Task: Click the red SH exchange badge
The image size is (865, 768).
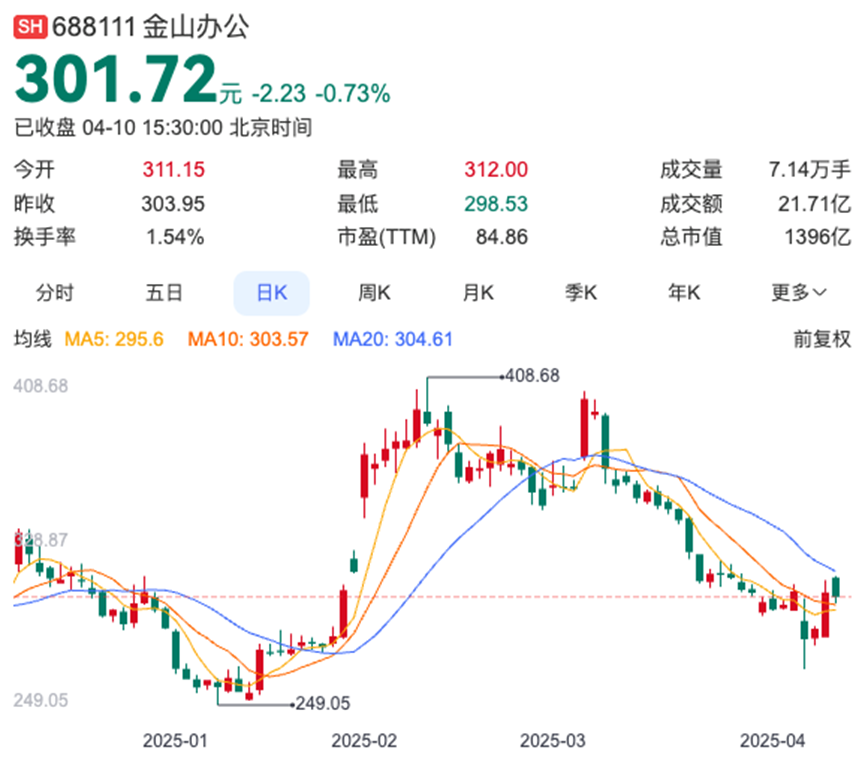Action: pyautogui.click(x=30, y=26)
